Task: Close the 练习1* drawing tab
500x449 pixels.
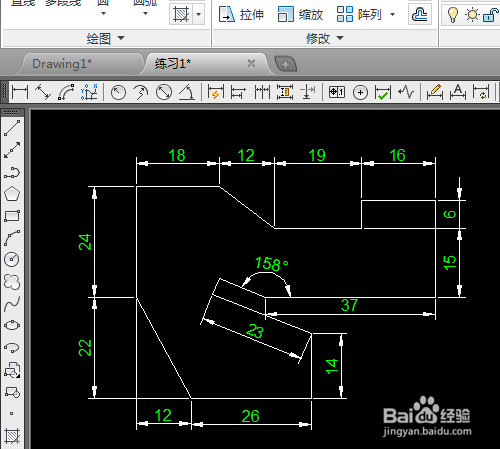Action: (x=251, y=63)
